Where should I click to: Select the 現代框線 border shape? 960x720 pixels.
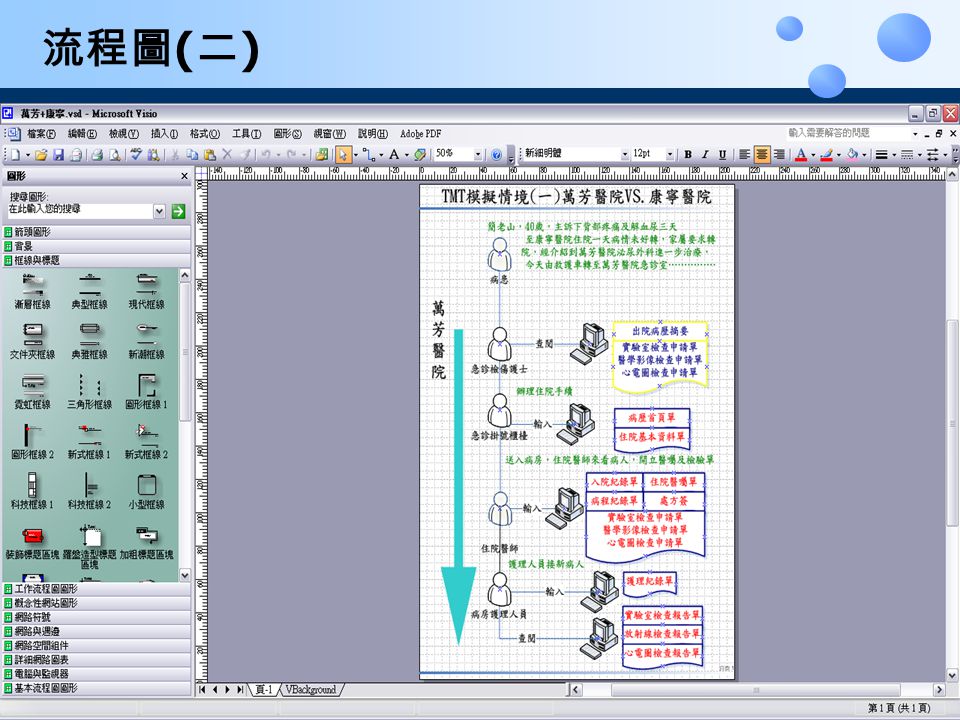146,292
